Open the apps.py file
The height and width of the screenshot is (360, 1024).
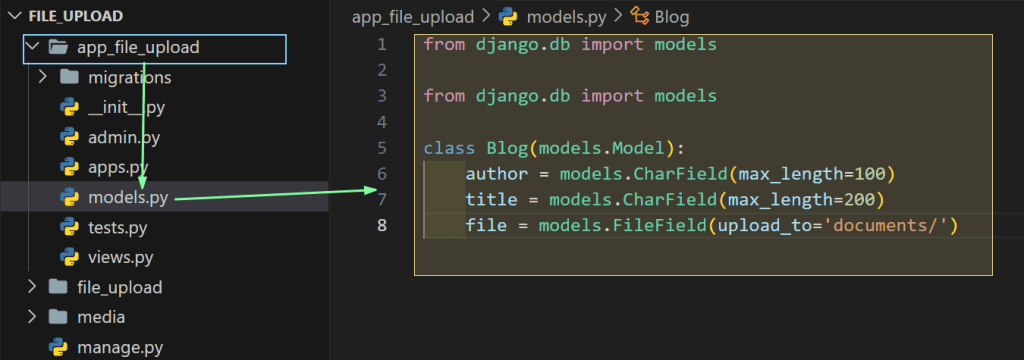point(118,168)
